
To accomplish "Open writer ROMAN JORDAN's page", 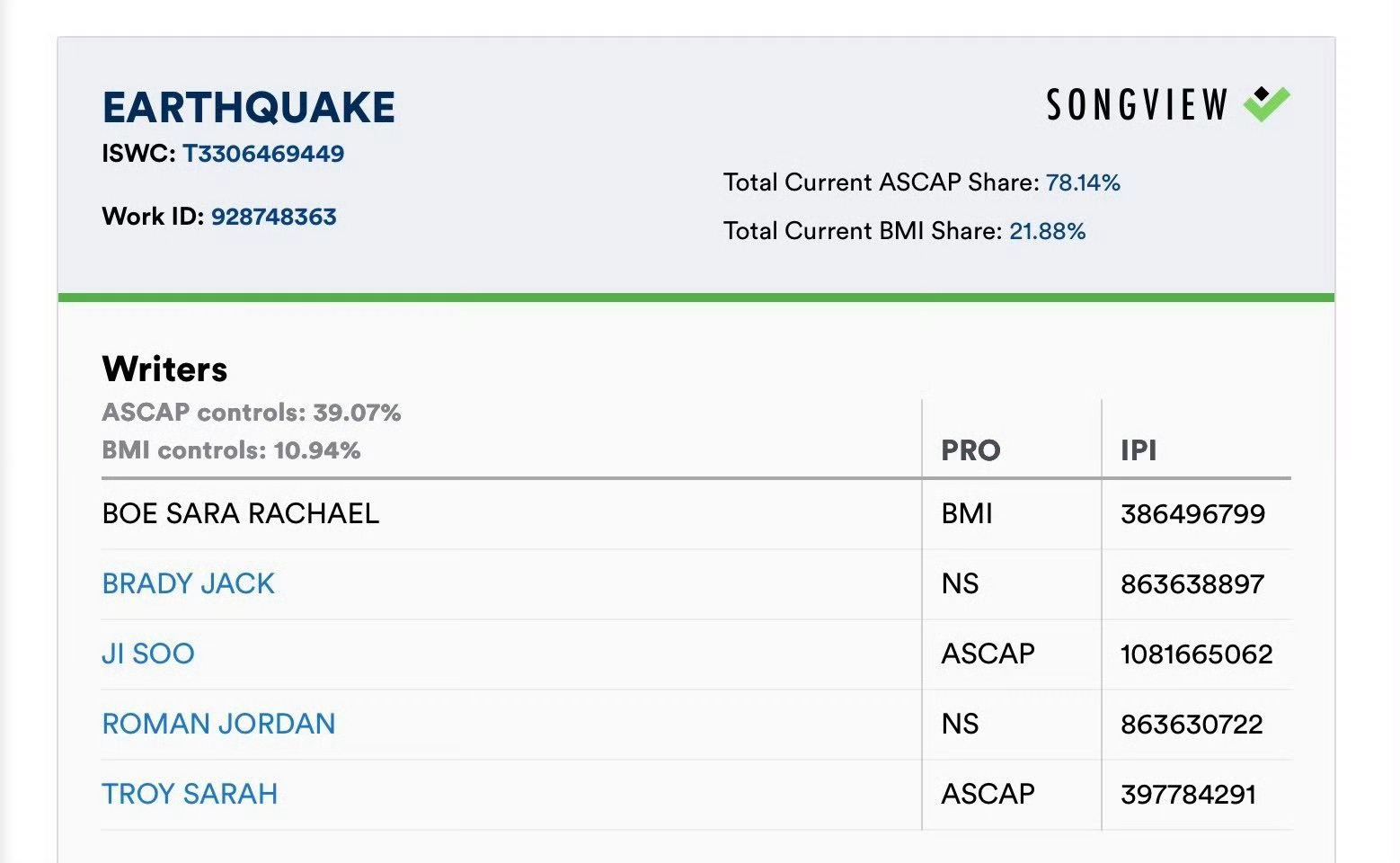I will point(218,724).
